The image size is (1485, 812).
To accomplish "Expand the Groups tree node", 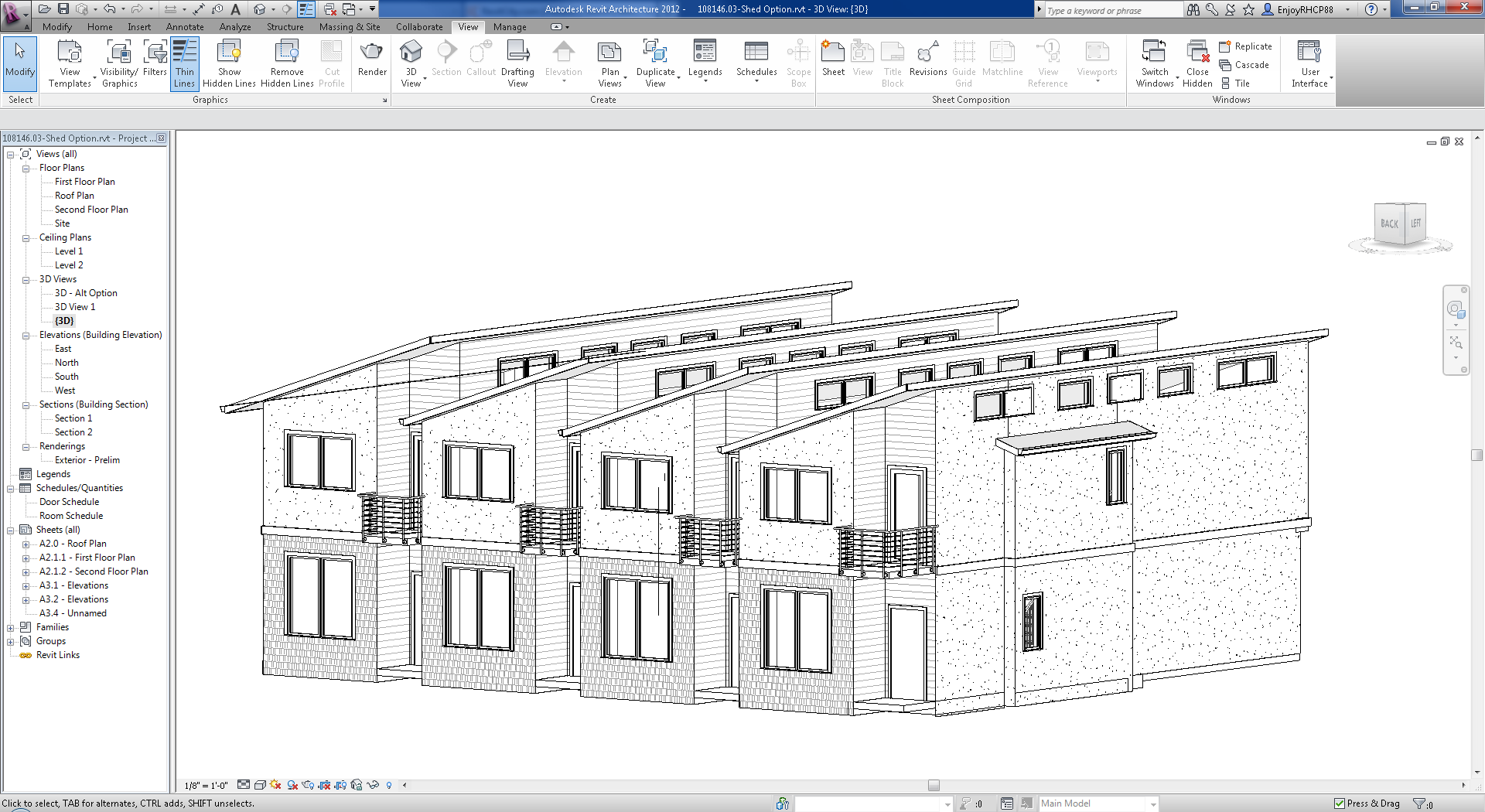I will (11, 642).
